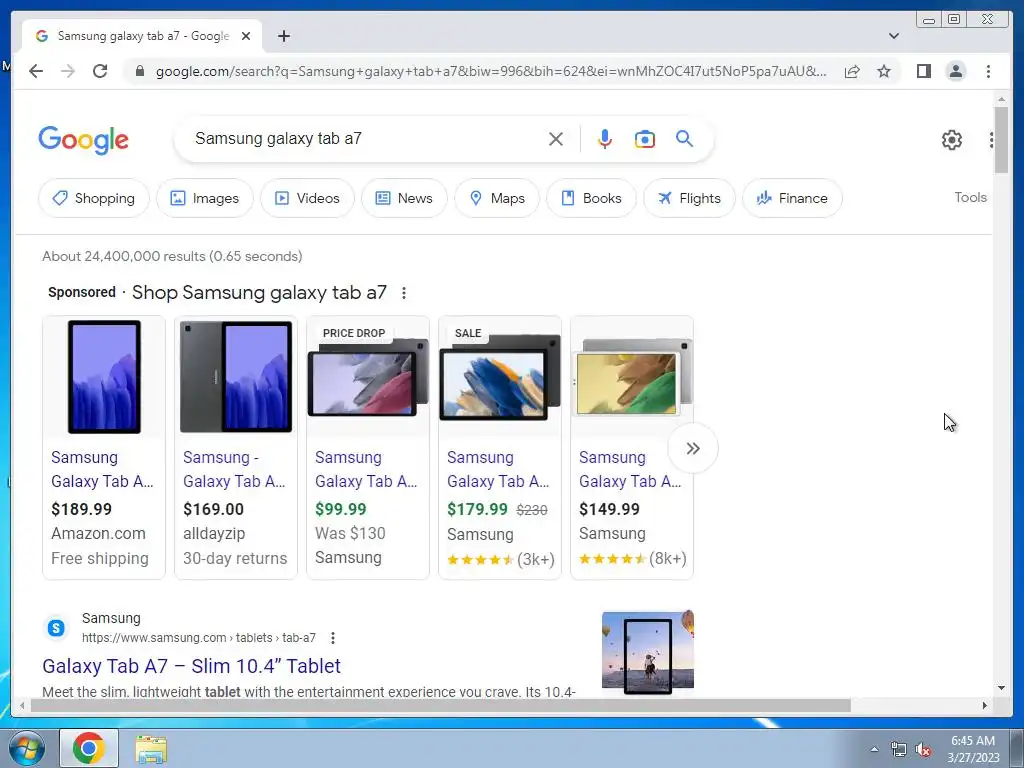Switch to the Videos filter
1024x768 pixels.
coord(307,198)
